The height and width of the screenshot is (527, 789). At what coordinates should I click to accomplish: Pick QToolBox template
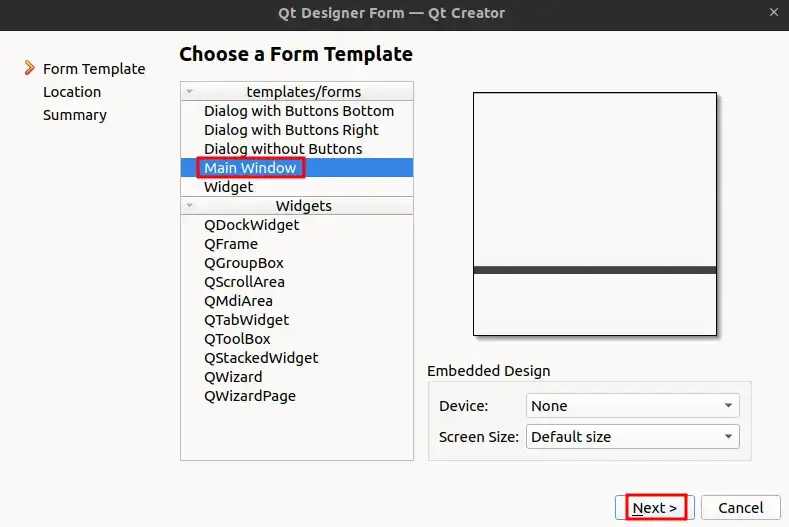[297, 339]
